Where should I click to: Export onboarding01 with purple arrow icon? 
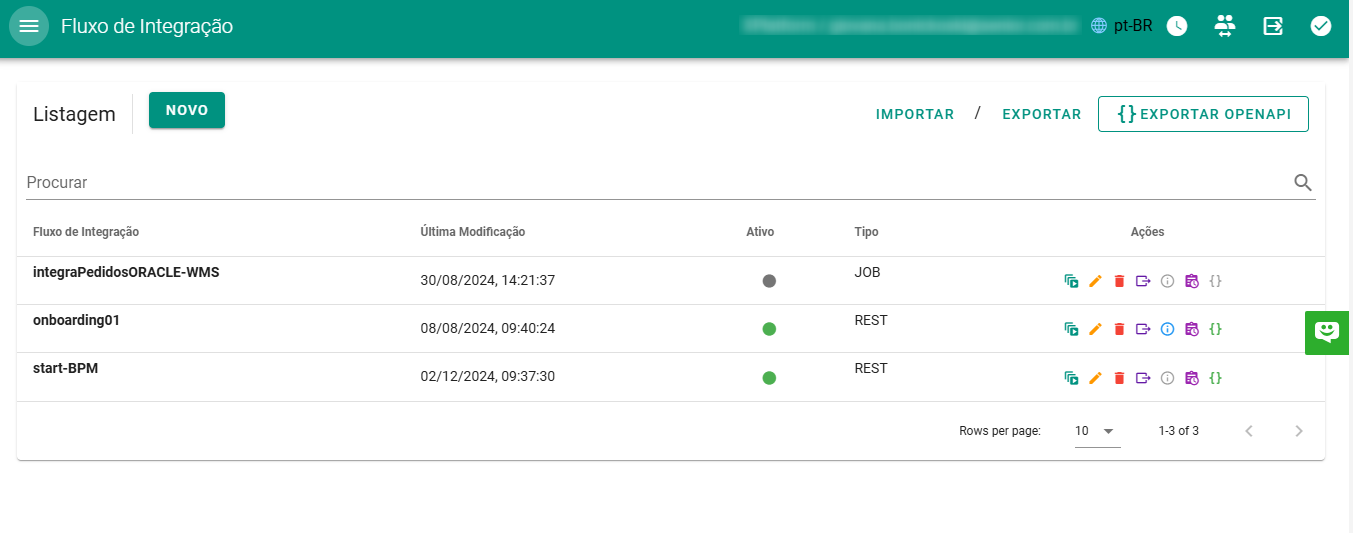point(1143,329)
